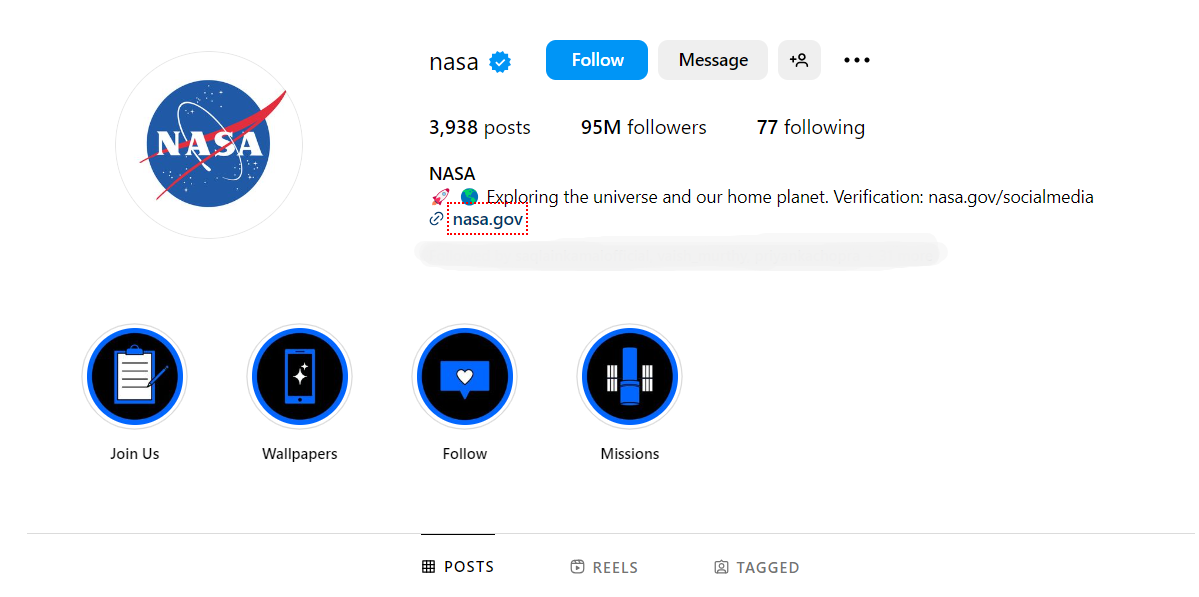Open the Follow story highlight
This screenshot has width=1199, height=597.
tap(465, 376)
